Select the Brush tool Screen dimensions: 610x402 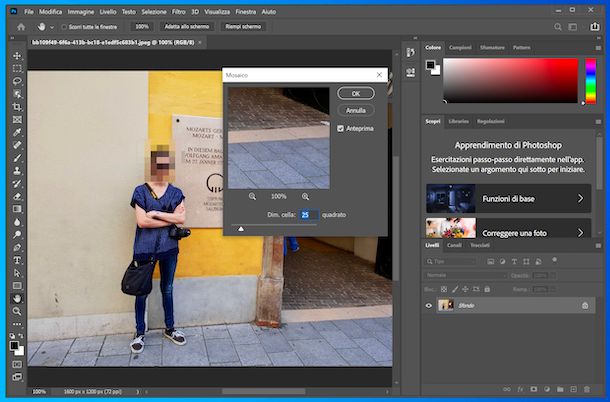(x=17, y=158)
